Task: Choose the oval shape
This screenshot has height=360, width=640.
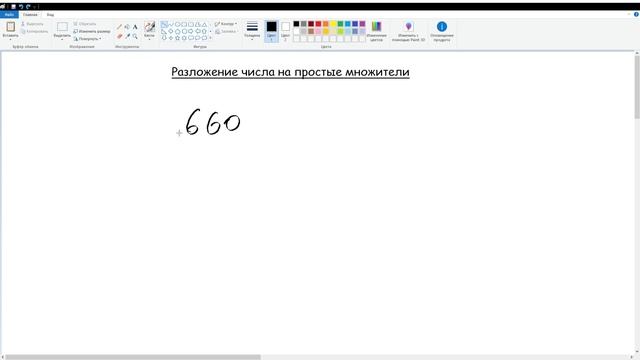Action: (178, 24)
